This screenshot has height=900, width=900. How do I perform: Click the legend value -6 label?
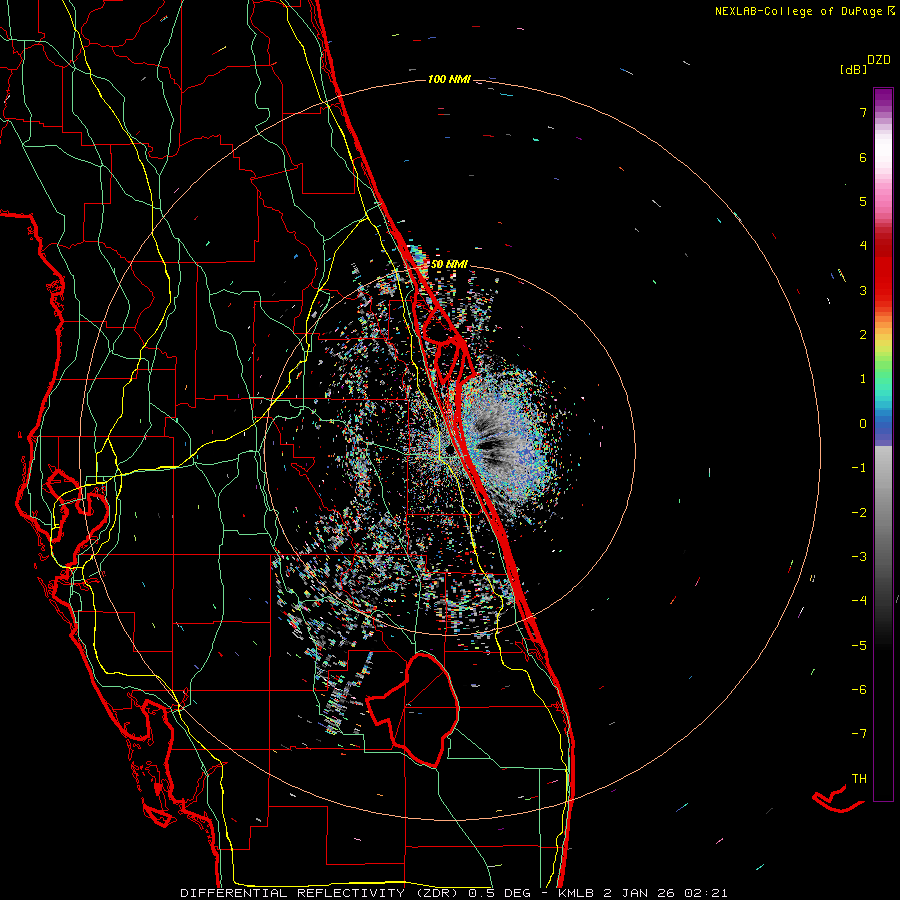pyautogui.click(x=859, y=690)
